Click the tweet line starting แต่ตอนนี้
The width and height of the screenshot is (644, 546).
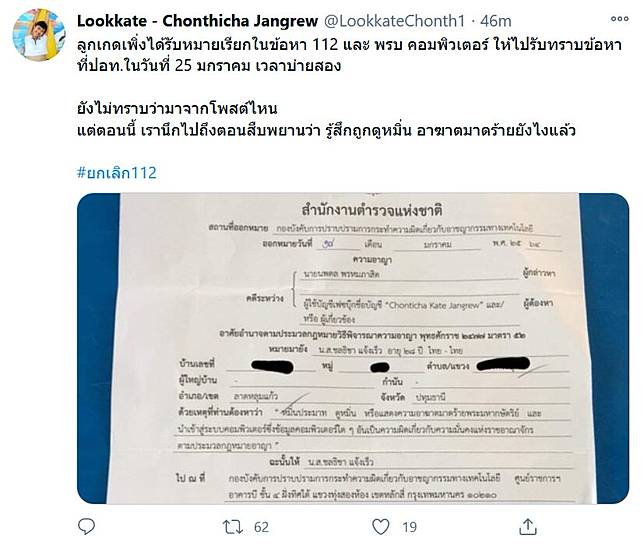(327, 130)
